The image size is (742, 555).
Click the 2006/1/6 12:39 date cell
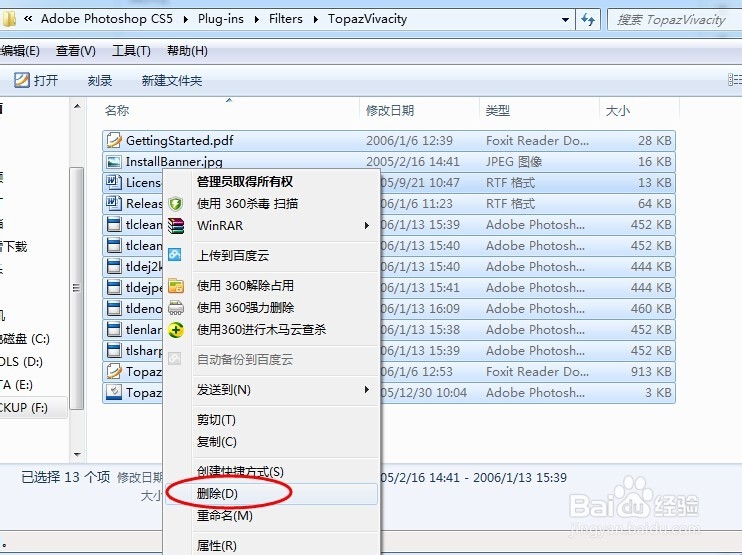click(409, 141)
